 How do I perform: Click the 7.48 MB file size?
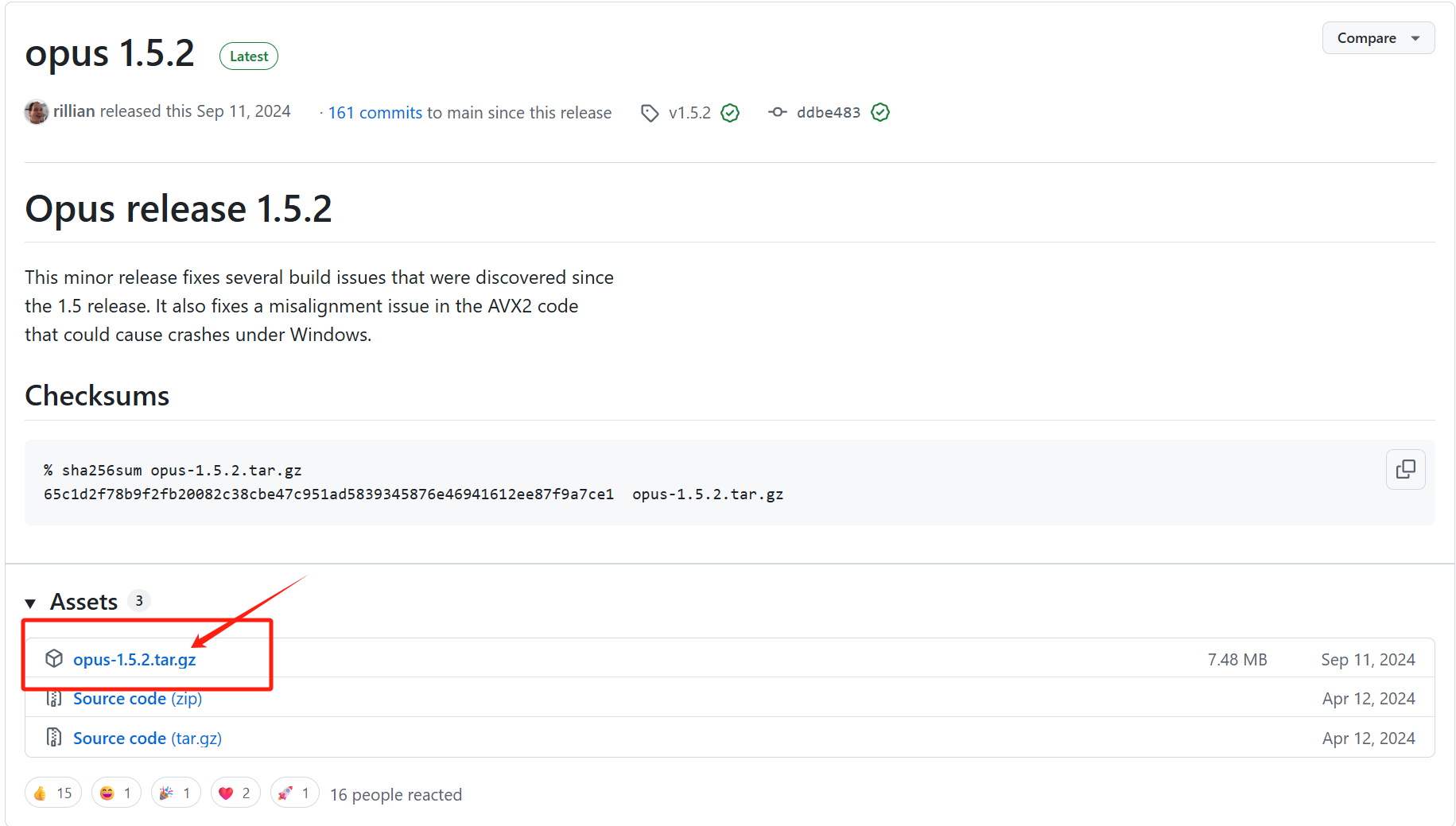click(x=1237, y=660)
